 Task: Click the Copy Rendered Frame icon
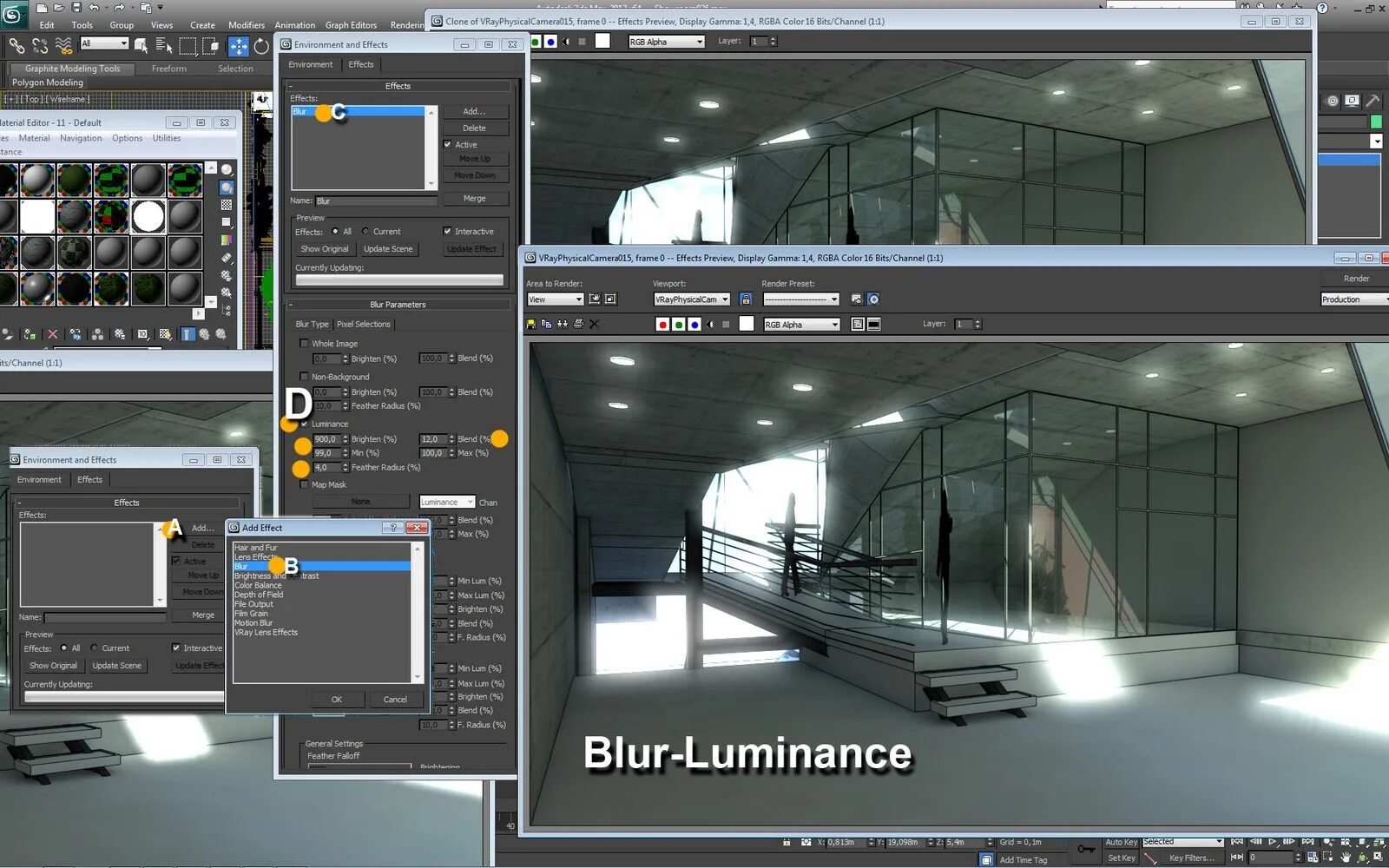pos(547,324)
